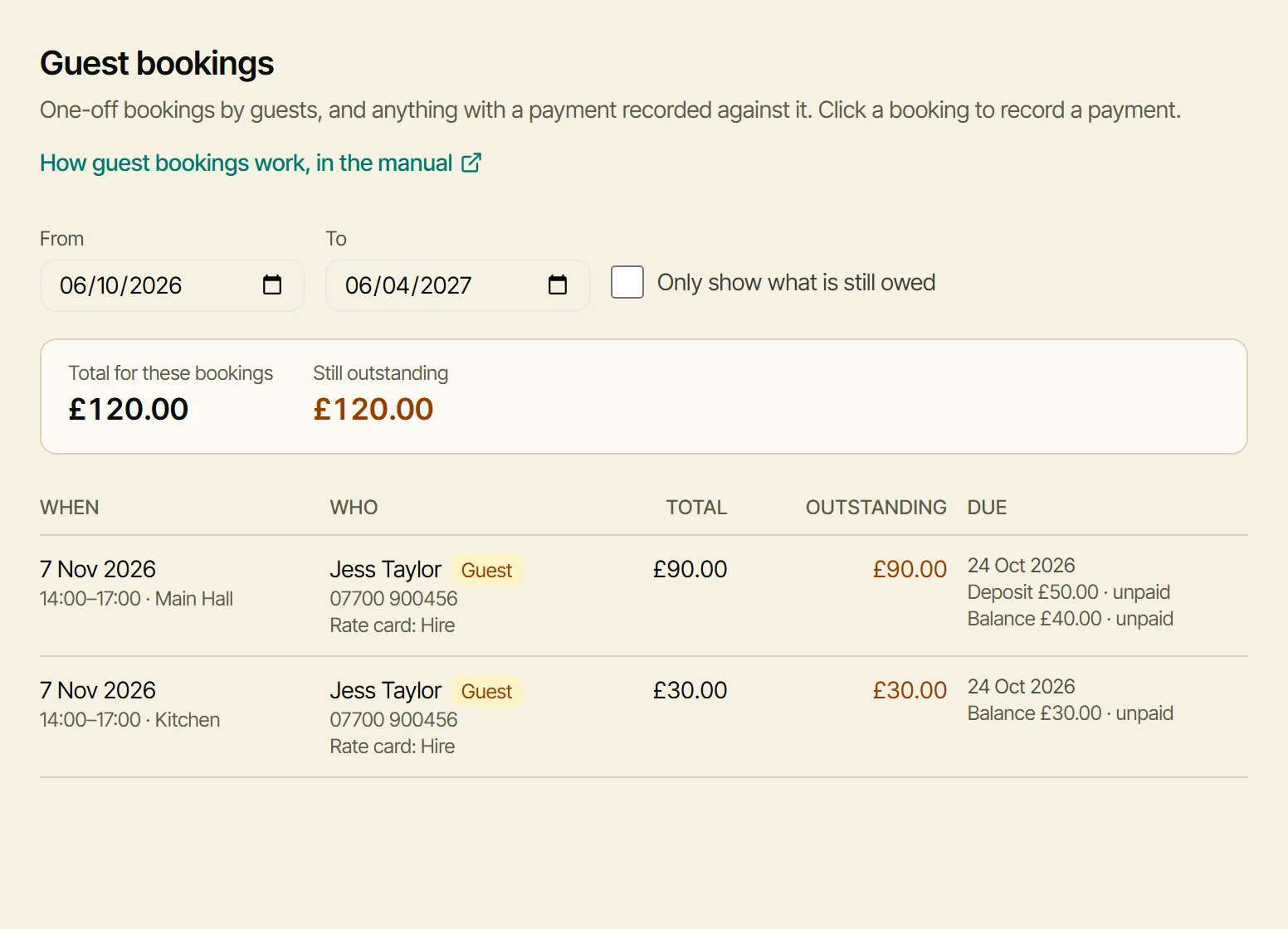Select the OUTSTANDING column header

[876, 507]
